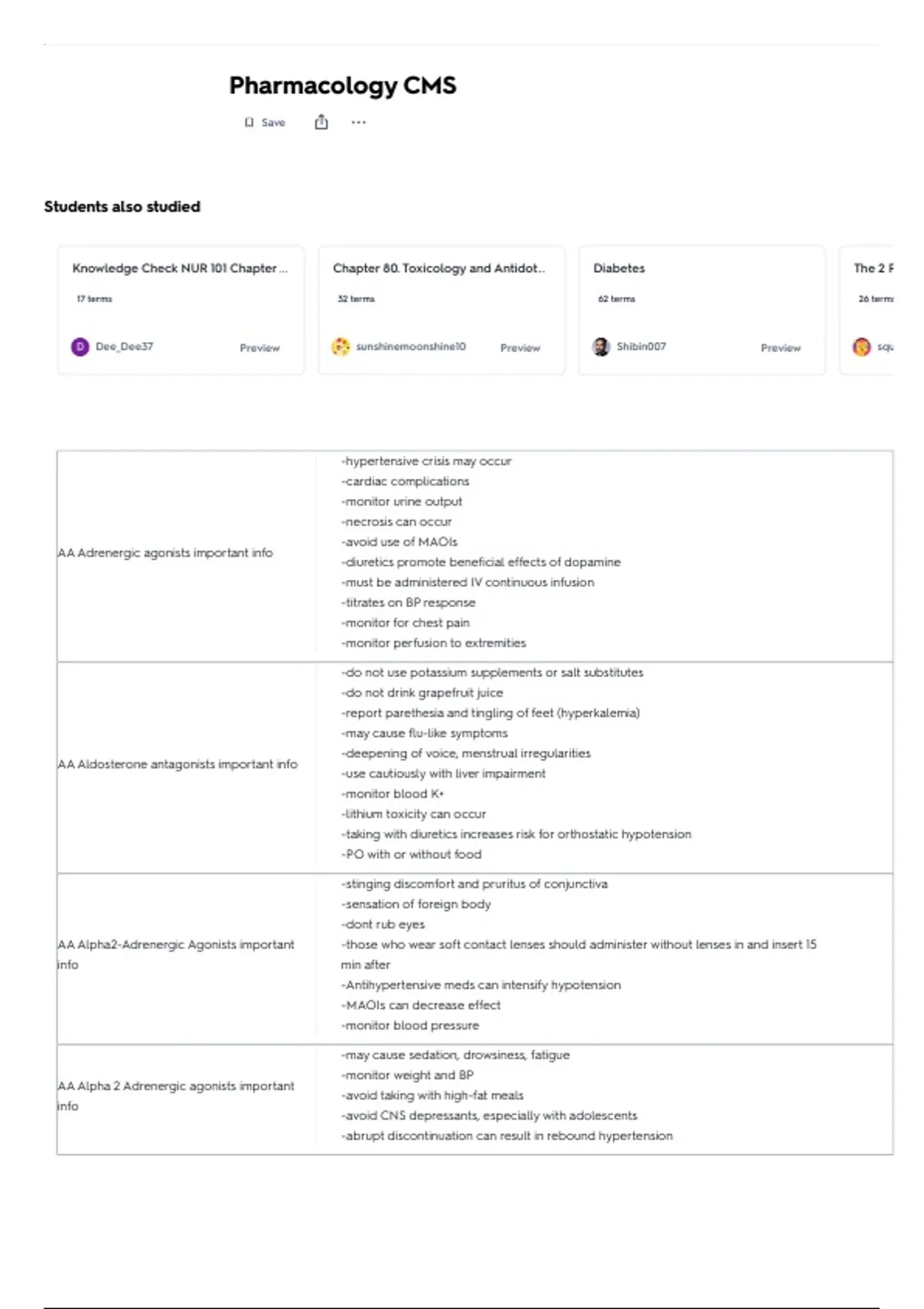
Task: Select AA Adrenergic agonists important info term
Action: (166, 553)
